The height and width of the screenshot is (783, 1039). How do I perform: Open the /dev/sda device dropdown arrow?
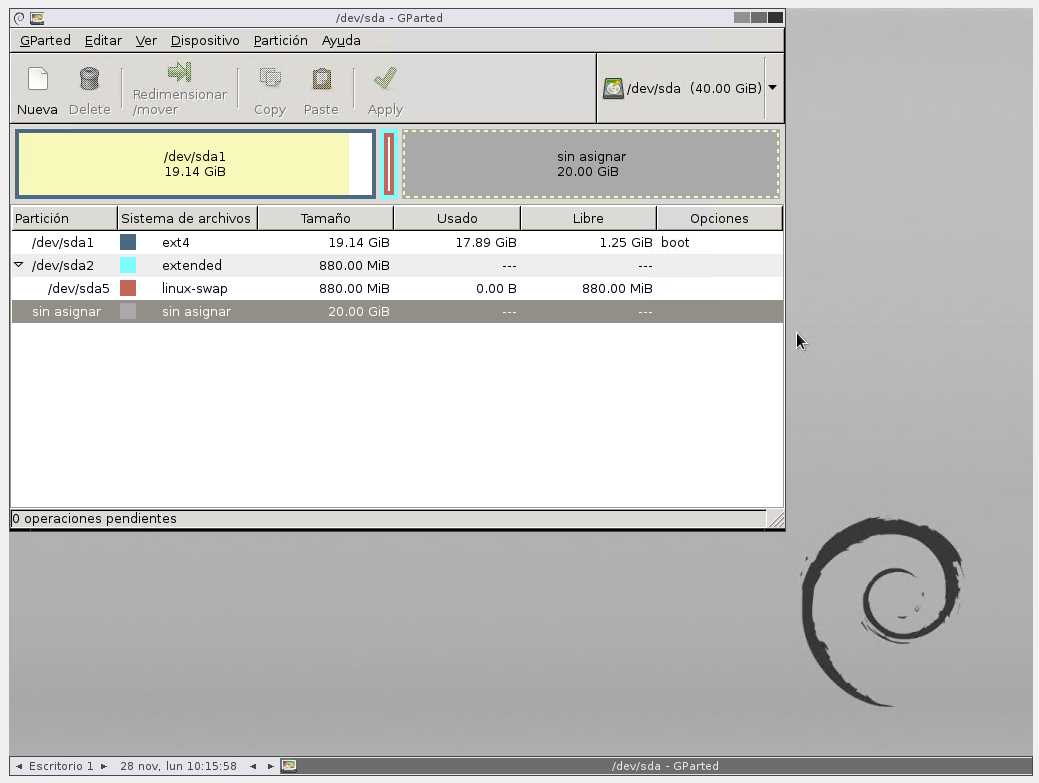pyautogui.click(x=773, y=87)
